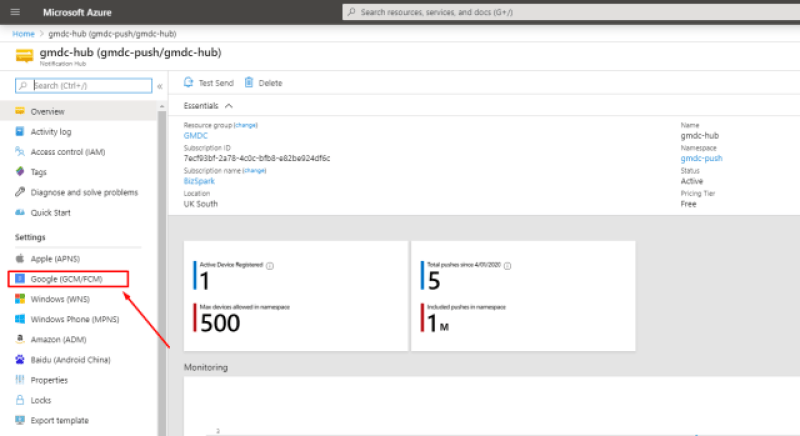
Task: Click the sidebar vertical scrollbar
Action: pos(162,273)
